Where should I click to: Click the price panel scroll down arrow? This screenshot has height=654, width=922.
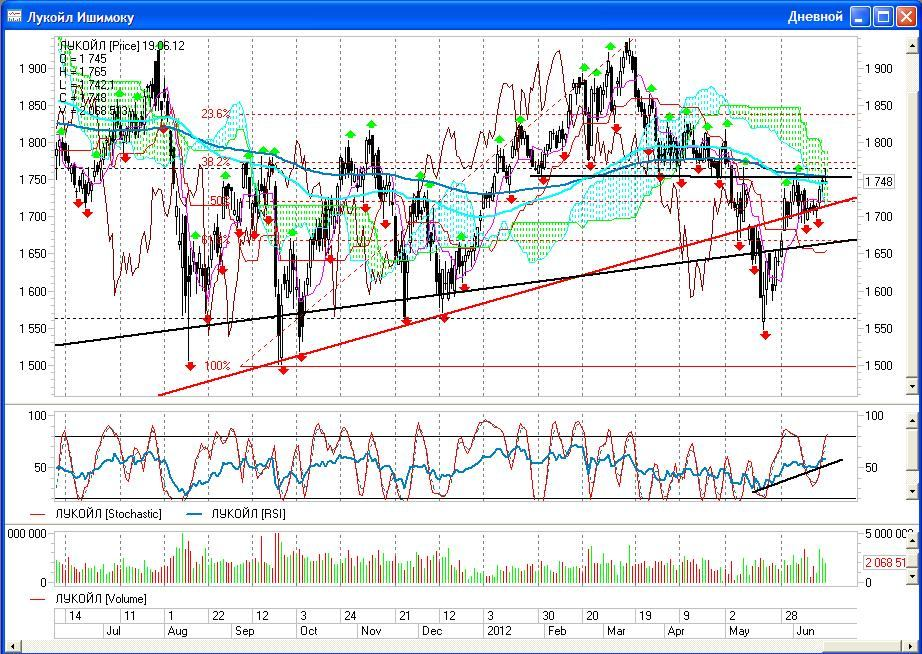pyautogui.click(x=911, y=387)
